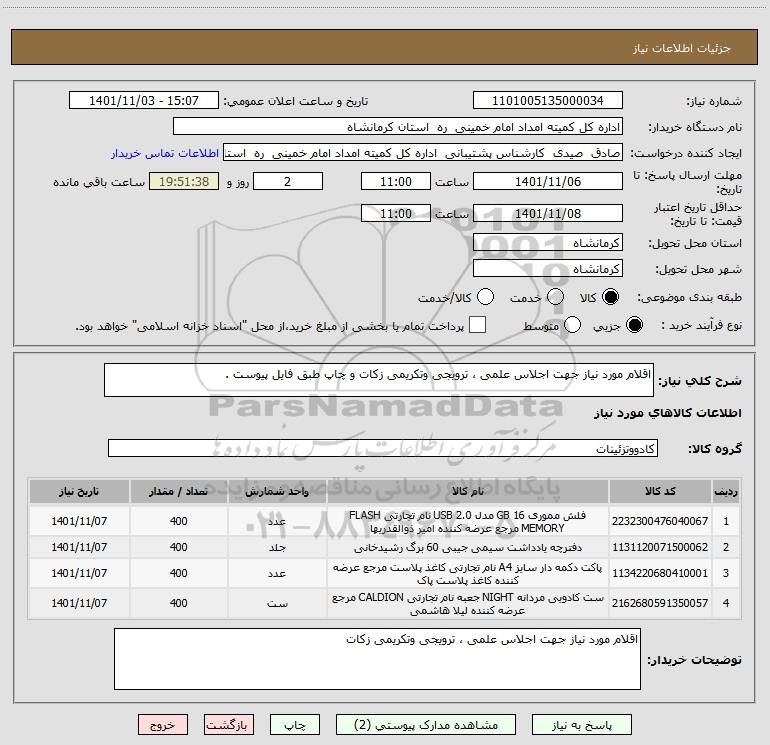Click the 'دفترچه یادداشت سیمی' item name

468,547
